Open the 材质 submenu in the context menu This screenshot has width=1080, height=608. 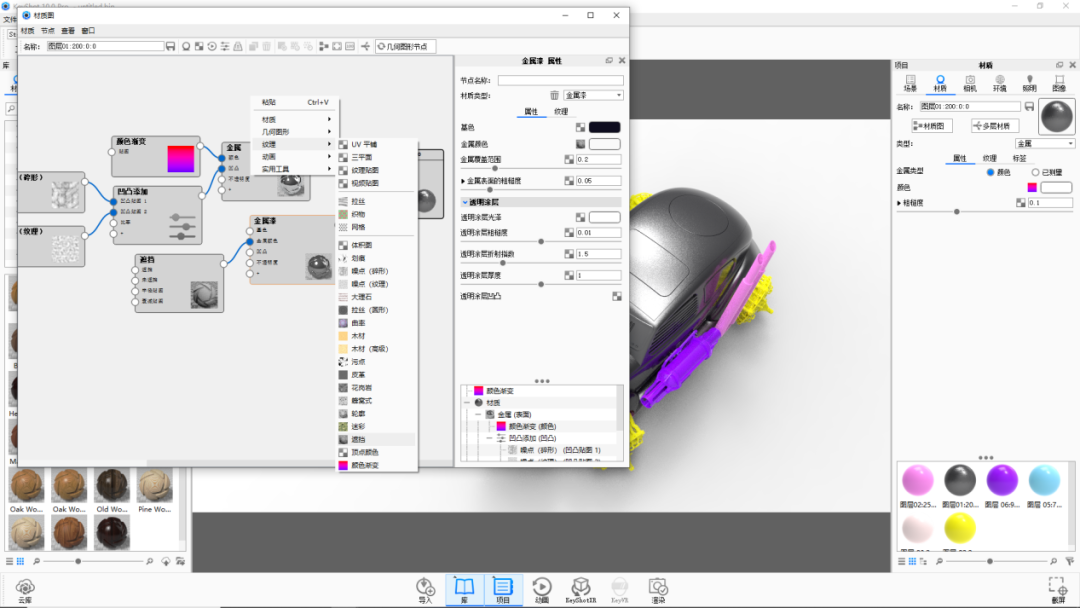click(295, 119)
